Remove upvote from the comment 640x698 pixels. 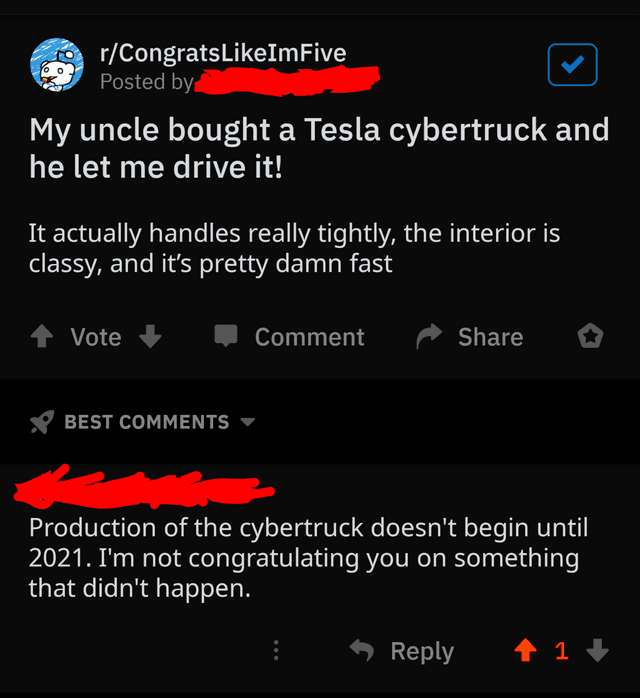coord(526,650)
